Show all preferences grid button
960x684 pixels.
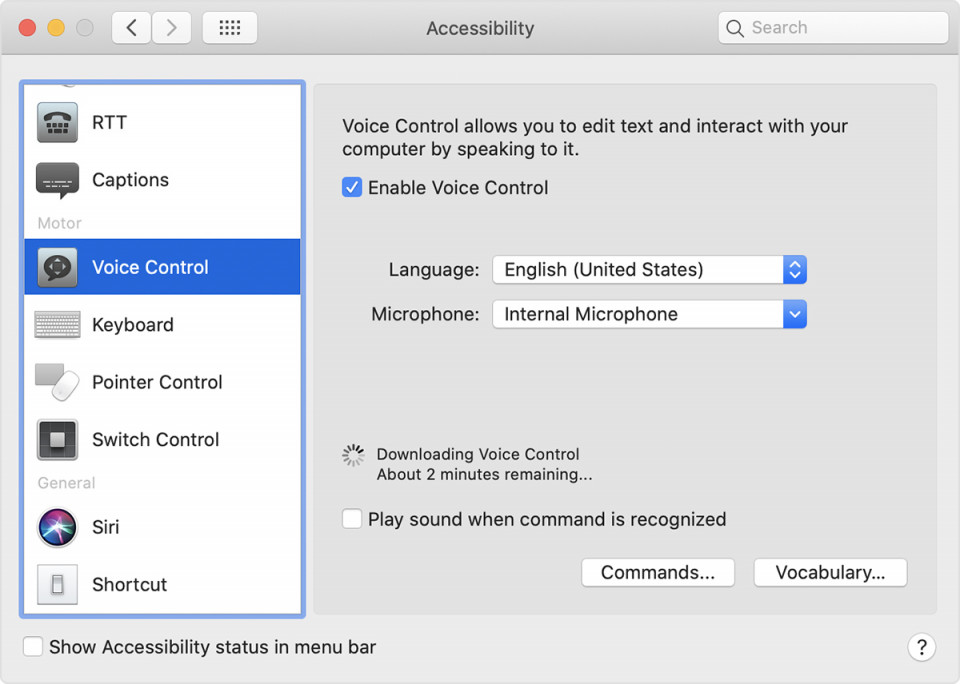[x=229, y=28]
